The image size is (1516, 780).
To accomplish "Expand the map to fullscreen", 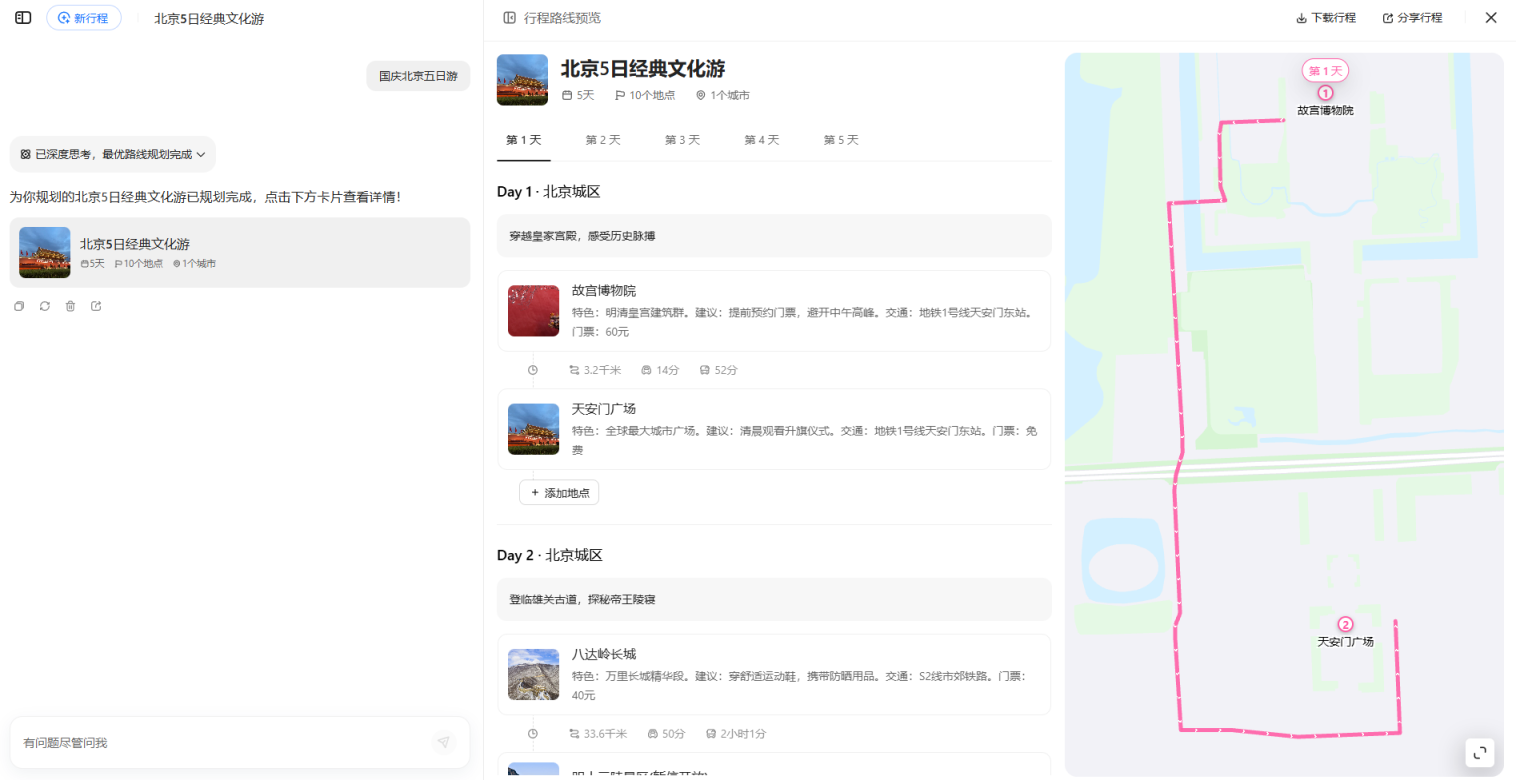I will [x=1480, y=753].
